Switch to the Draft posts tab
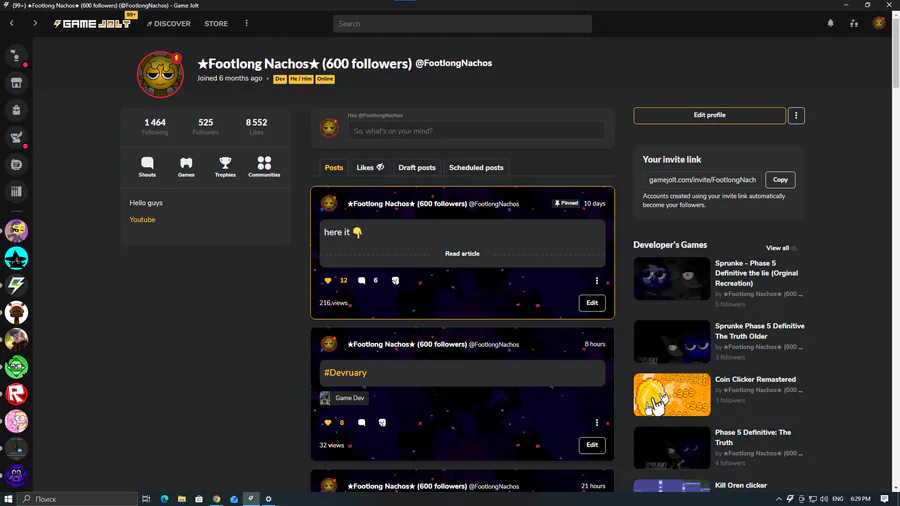This screenshot has height=506, width=900. coord(417,168)
